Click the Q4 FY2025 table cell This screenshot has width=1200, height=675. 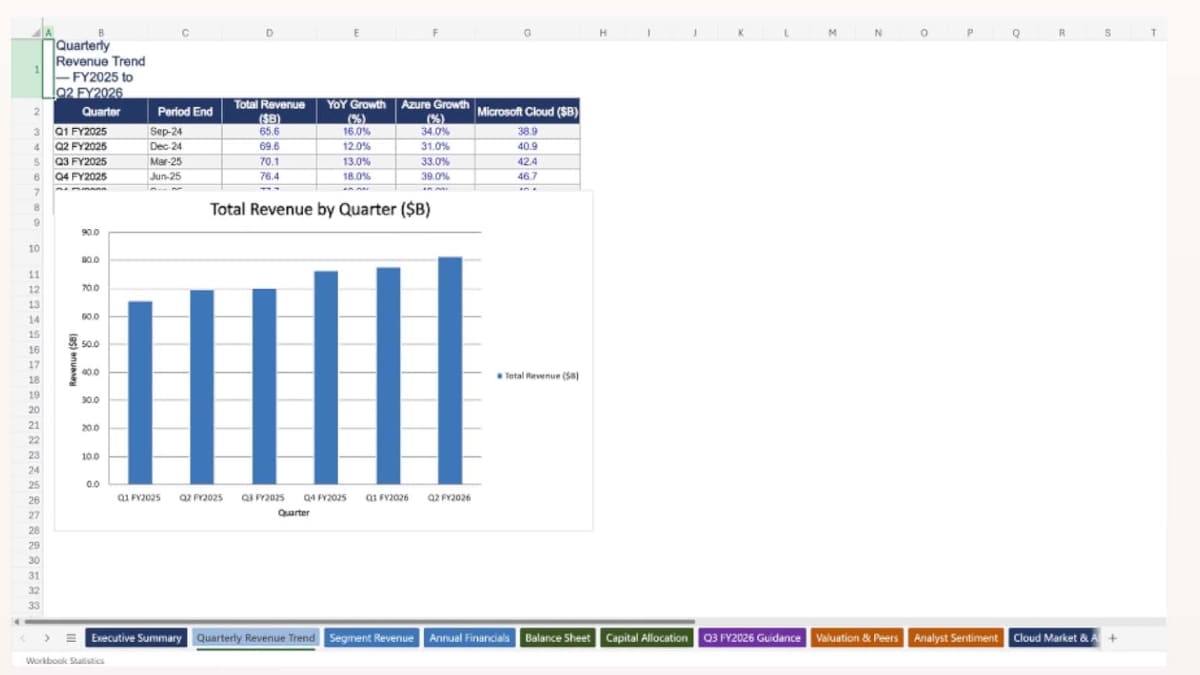click(x=100, y=176)
